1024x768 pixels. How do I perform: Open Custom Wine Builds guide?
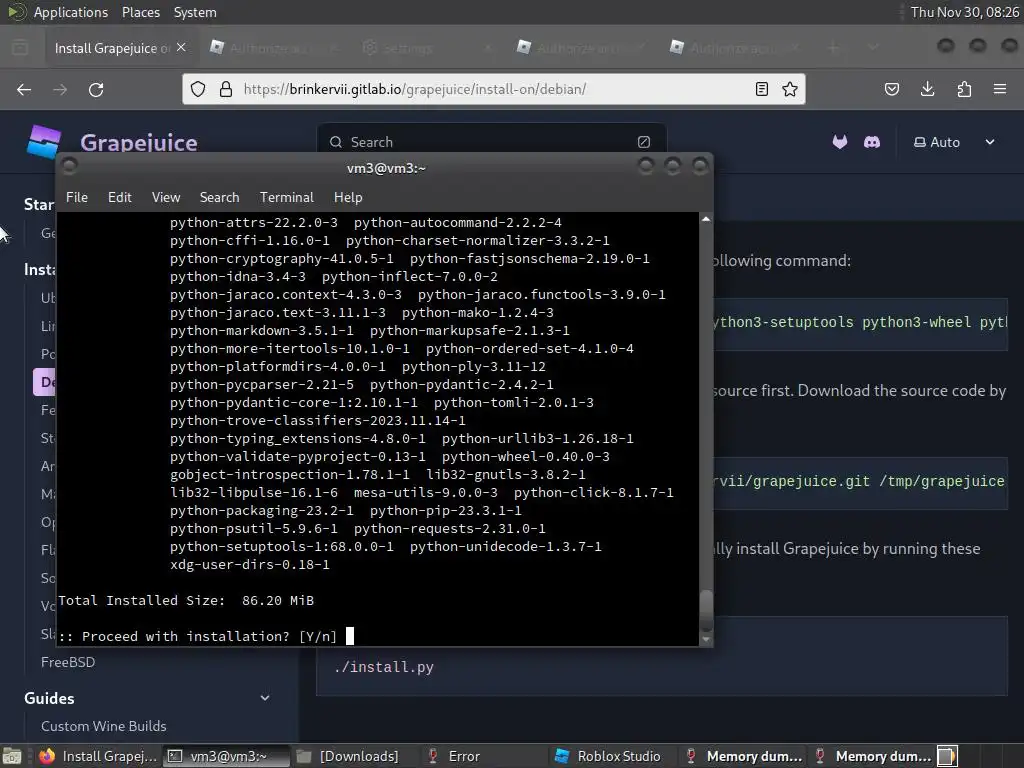(x=104, y=726)
